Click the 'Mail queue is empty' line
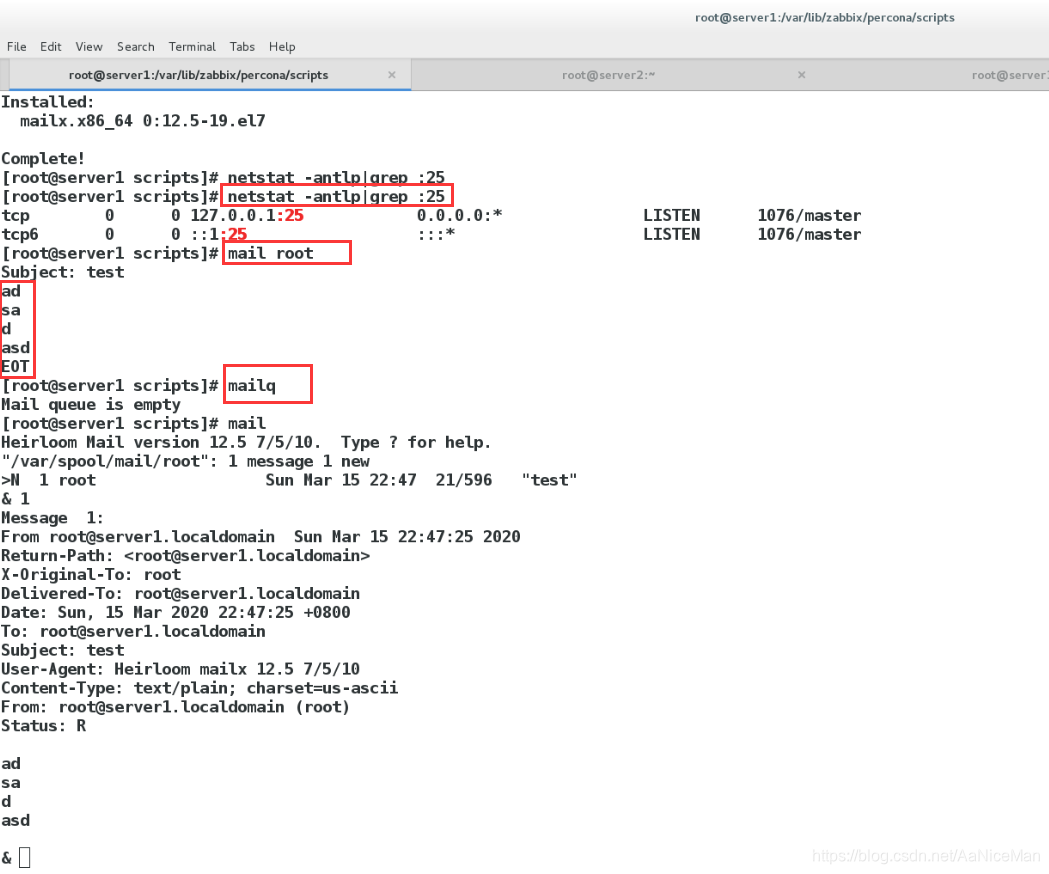Screen dimensions: 1049x874 91,405
